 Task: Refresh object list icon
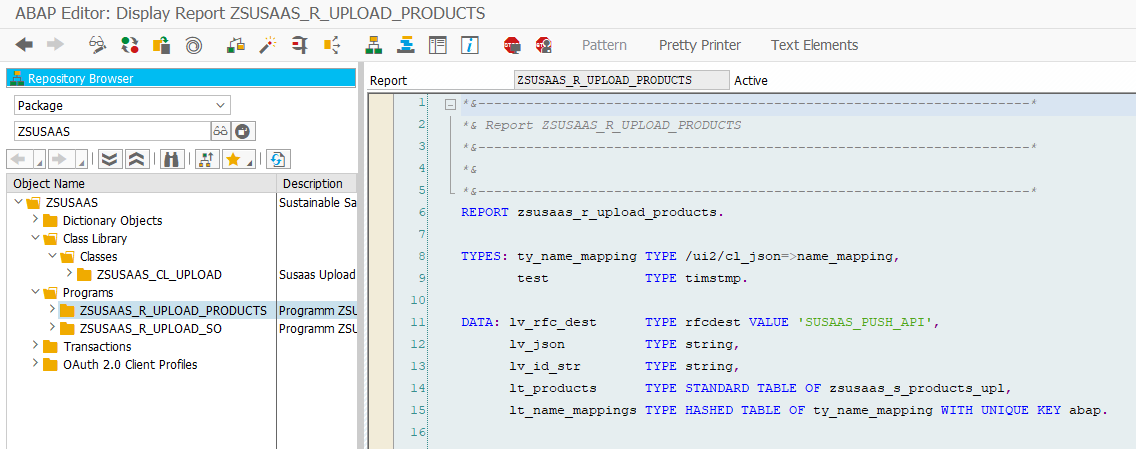[277, 159]
